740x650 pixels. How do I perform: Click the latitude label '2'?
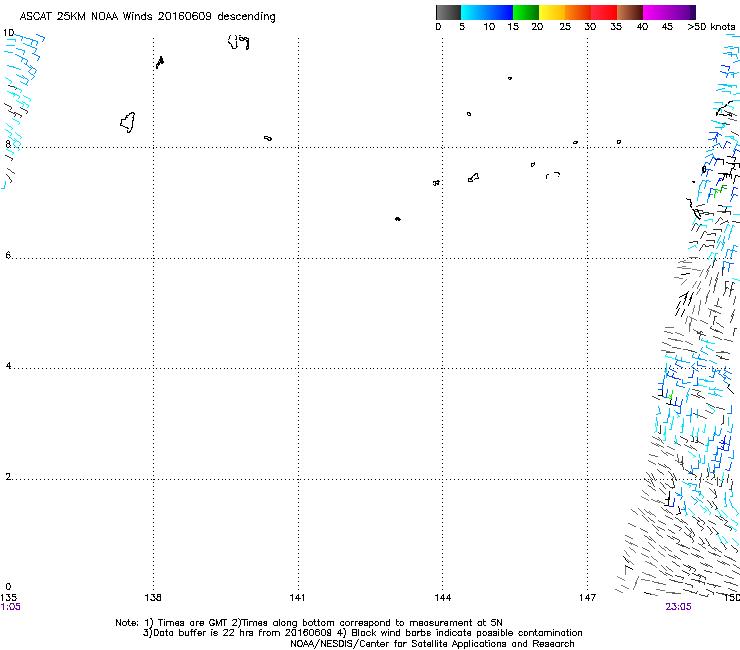click(x=8, y=477)
